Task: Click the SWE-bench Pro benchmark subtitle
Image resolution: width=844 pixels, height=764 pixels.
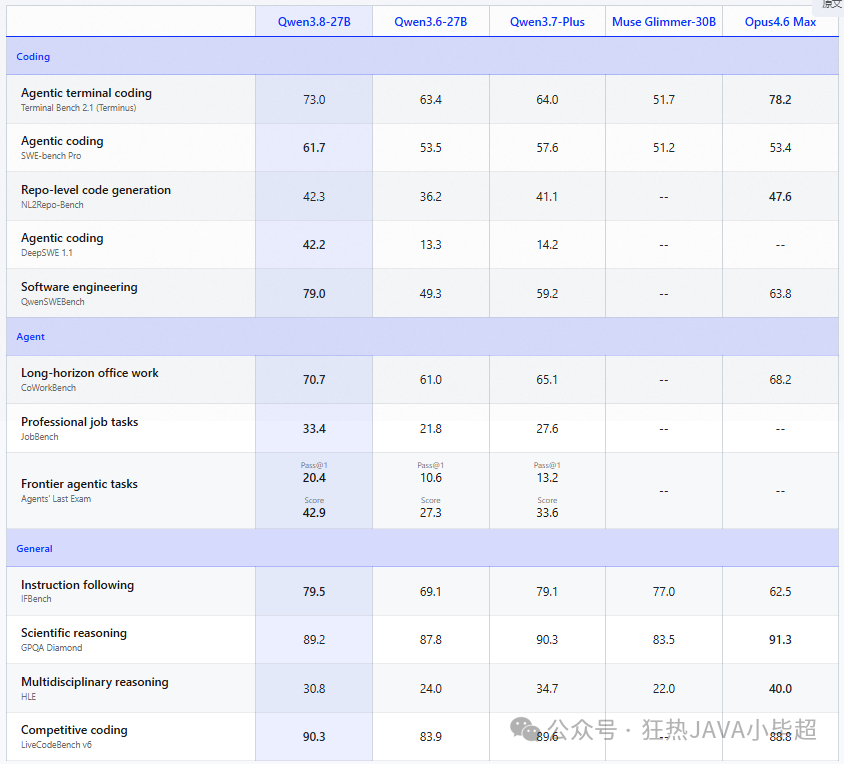Action: coord(51,156)
